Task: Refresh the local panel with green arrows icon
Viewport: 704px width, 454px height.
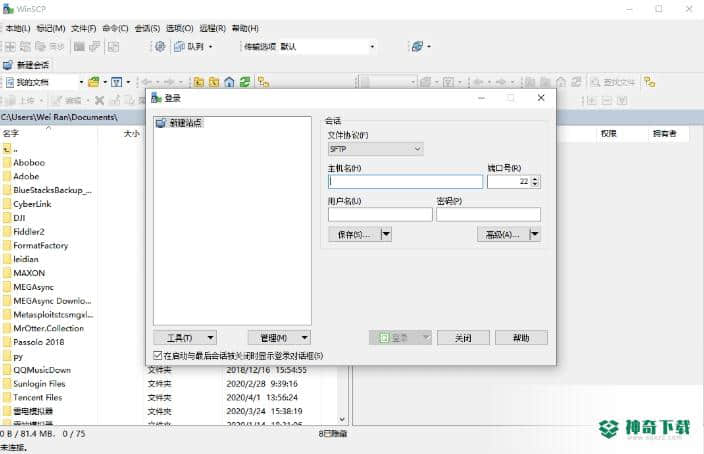Action: pyautogui.click(x=245, y=82)
